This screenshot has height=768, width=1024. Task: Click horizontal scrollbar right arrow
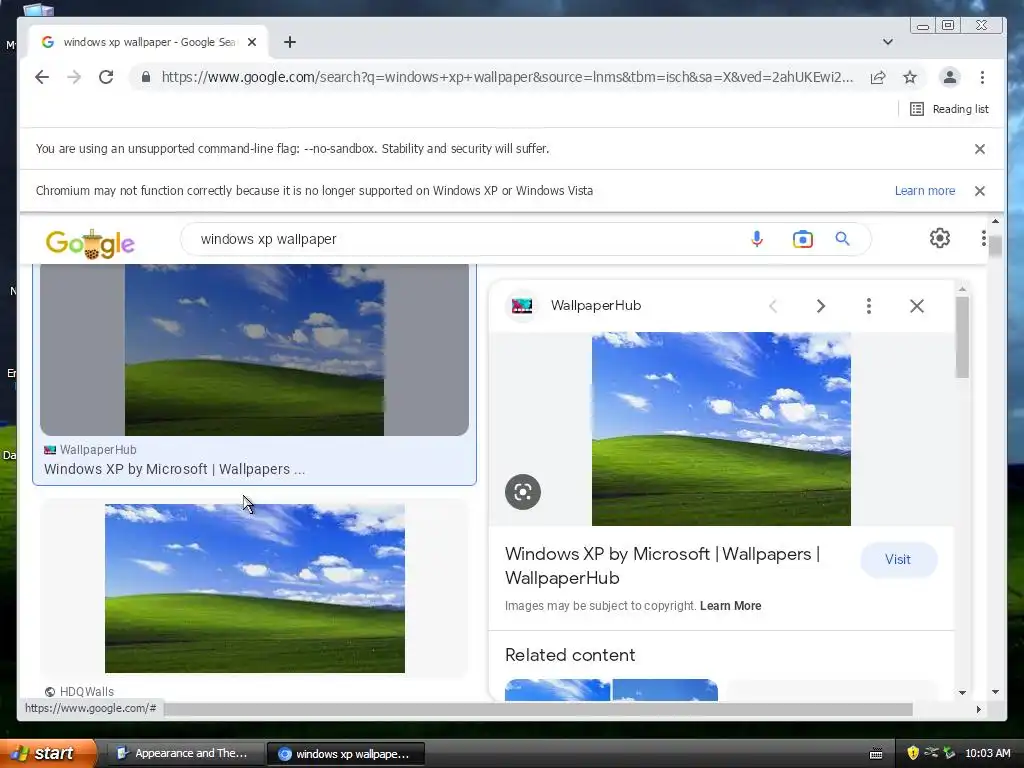[978, 709]
